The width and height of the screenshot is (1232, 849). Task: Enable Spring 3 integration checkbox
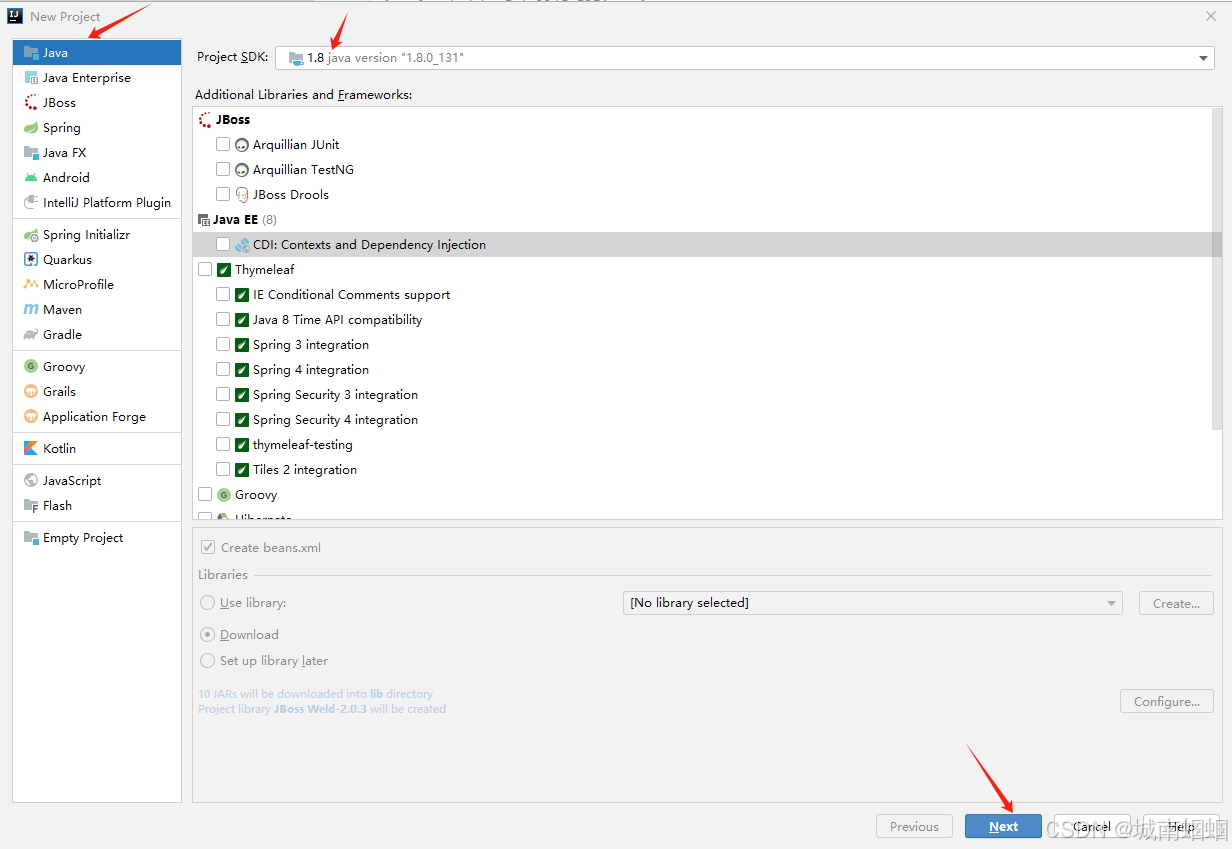coord(223,344)
